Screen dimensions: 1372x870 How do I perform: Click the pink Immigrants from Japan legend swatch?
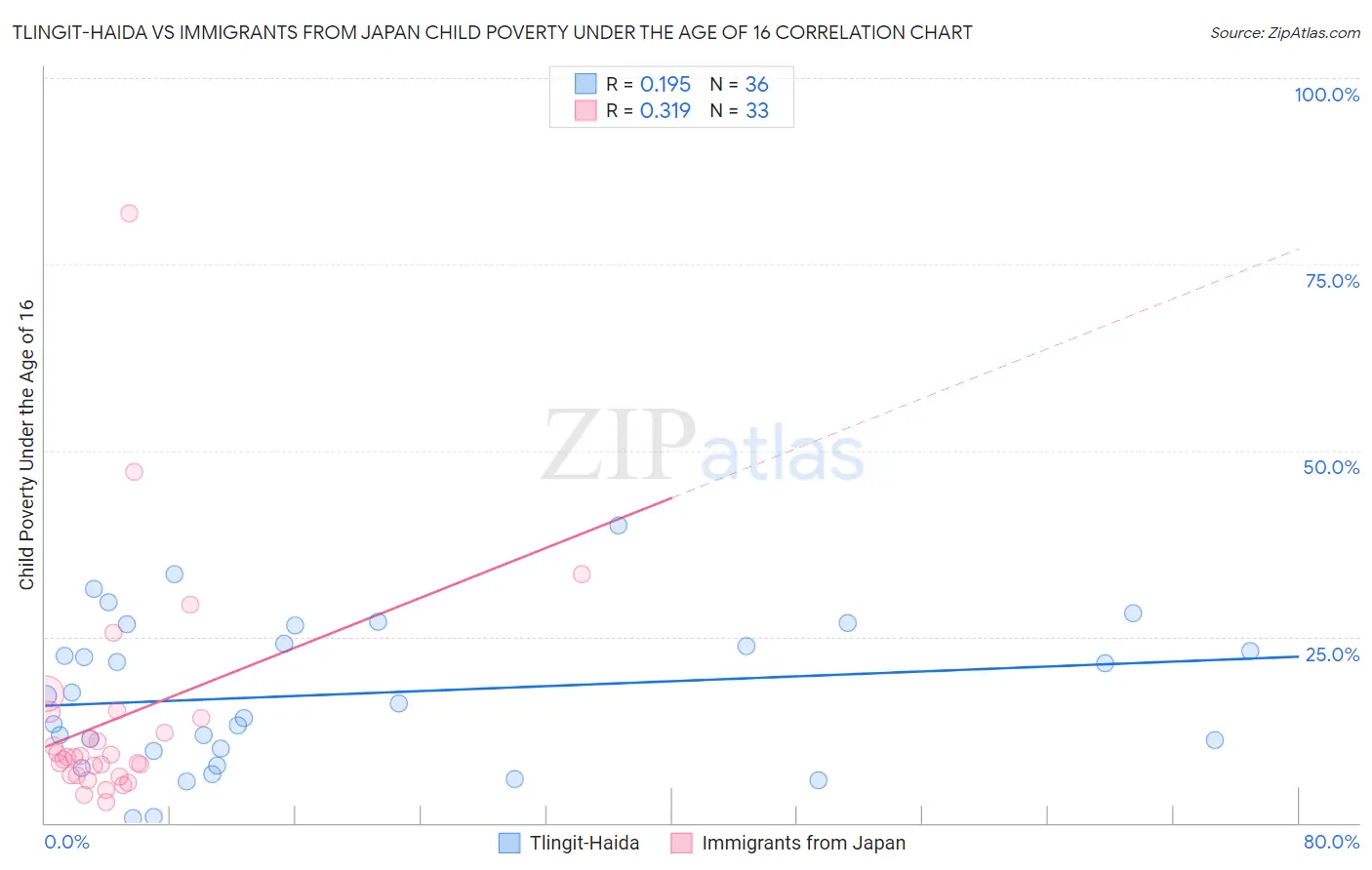coord(681,843)
